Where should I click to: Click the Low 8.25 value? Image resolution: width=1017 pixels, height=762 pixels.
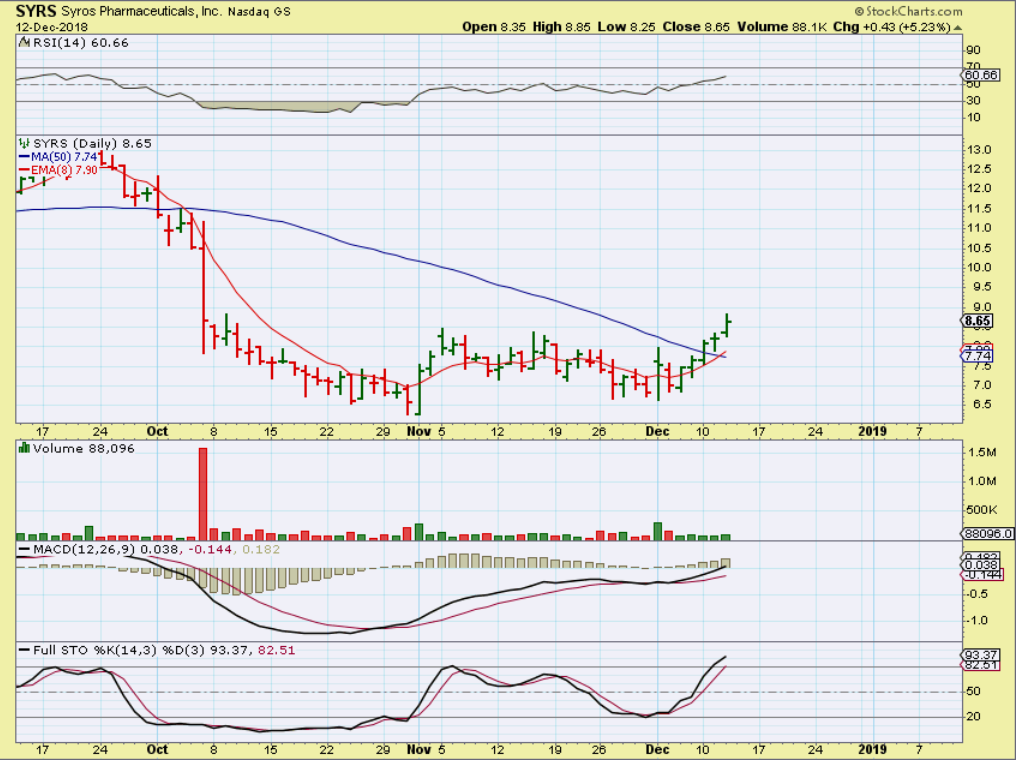pos(626,27)
